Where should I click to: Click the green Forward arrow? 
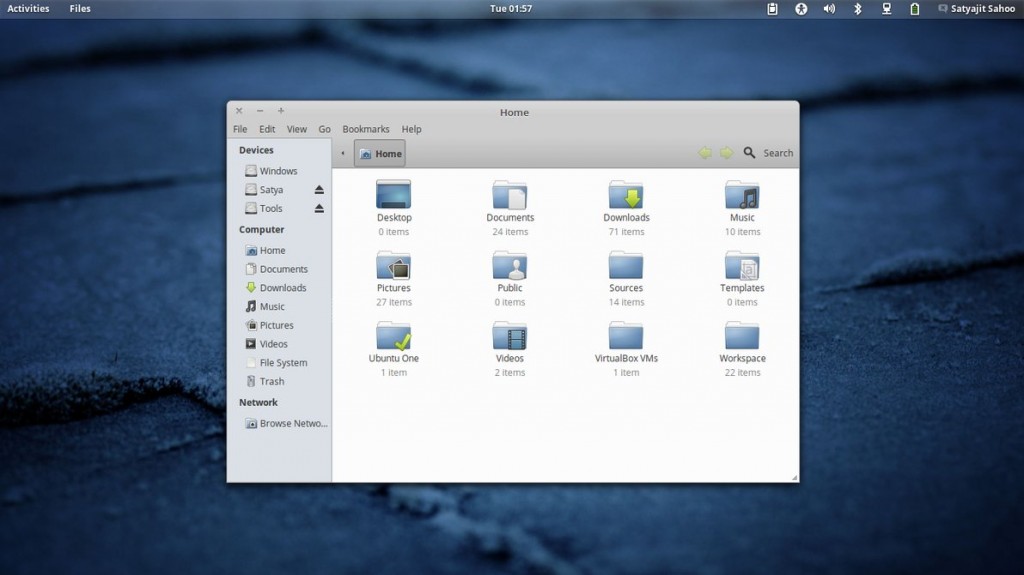click(726, 153)
